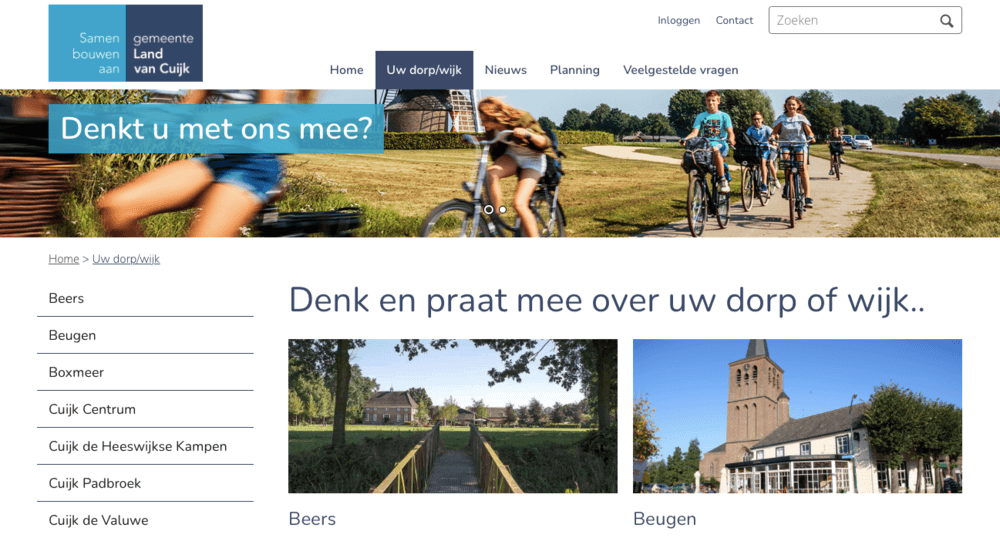Click the search magnifier icon

946,21
